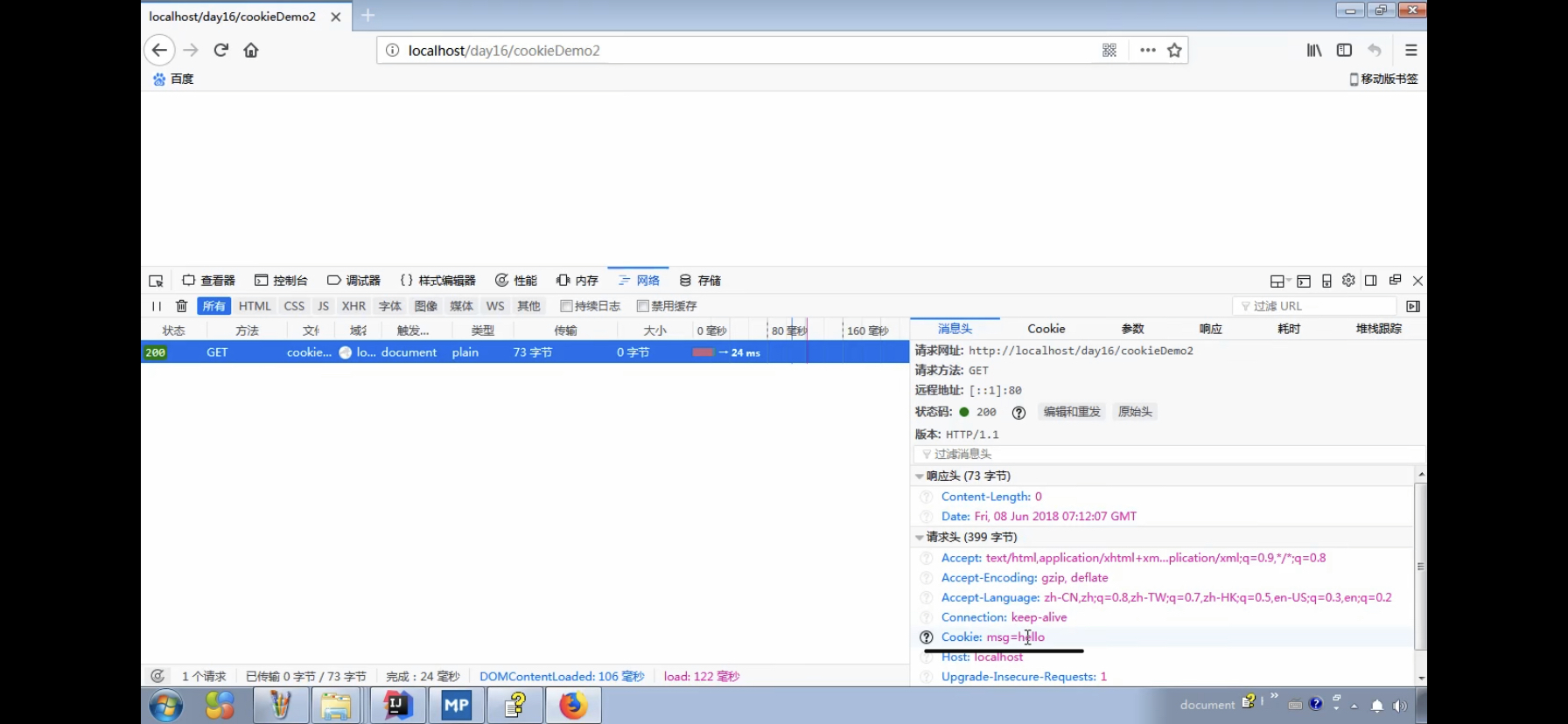Open the 参数 tab in request details
Image resolution: width=1568 pixels, height=724 pixels.
(x=1133, y=329)
